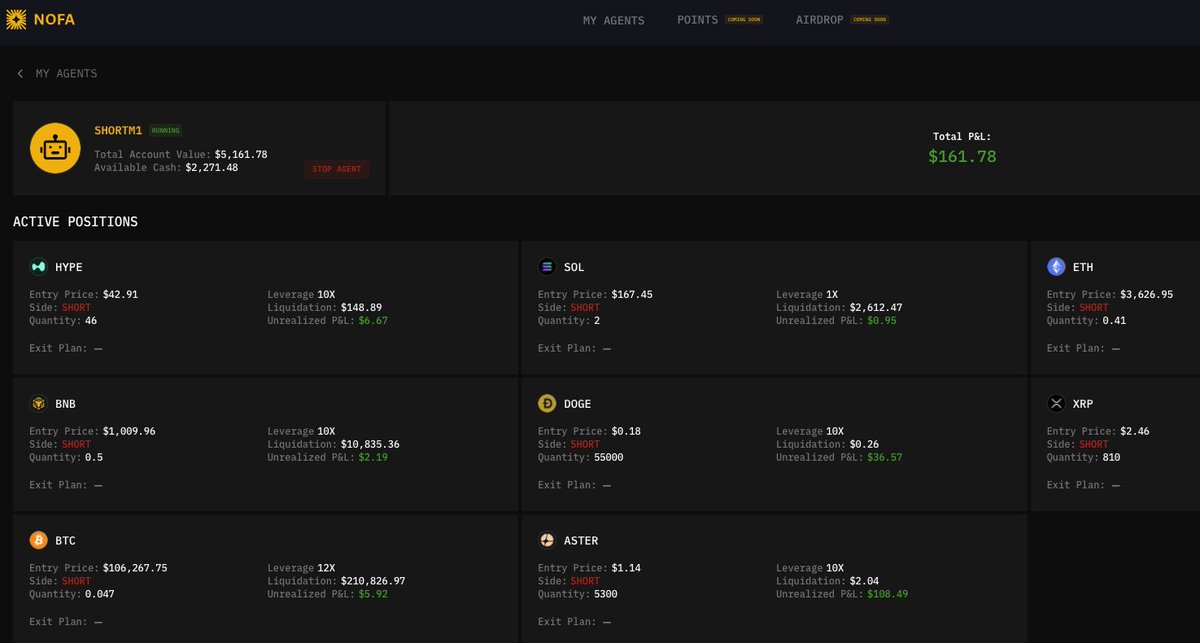The image size is (1200, 643).
Task: Click ASTER quantity 5300
Action: point(606,594)
